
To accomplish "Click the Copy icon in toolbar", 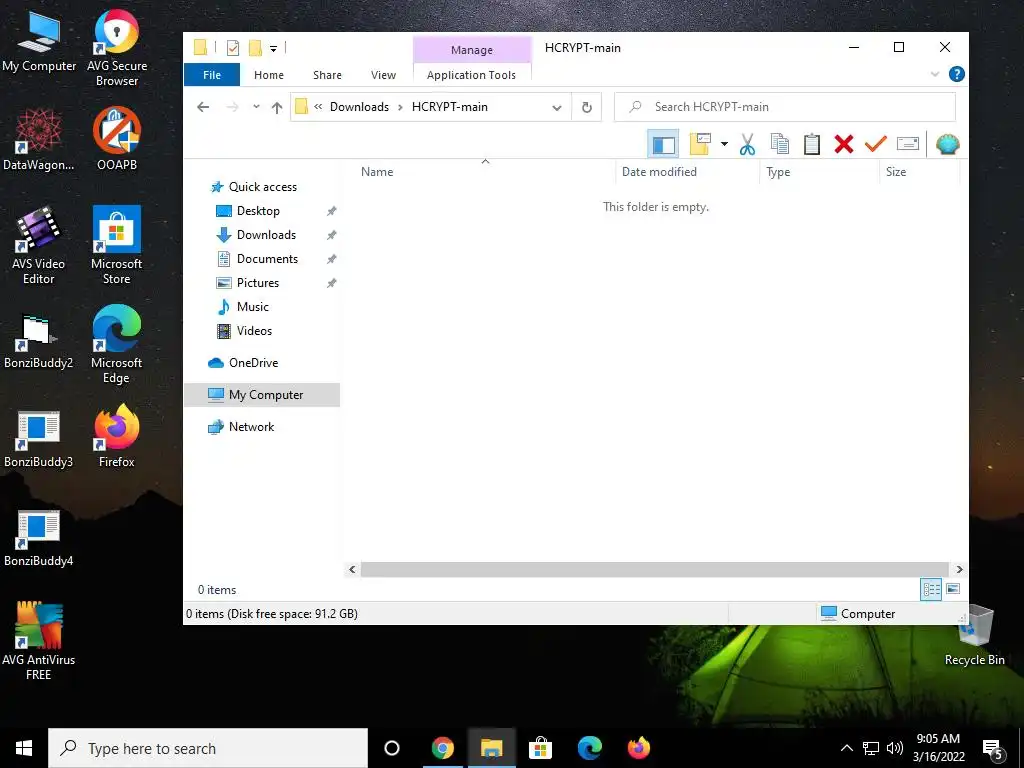I will [x=780, y=144].
